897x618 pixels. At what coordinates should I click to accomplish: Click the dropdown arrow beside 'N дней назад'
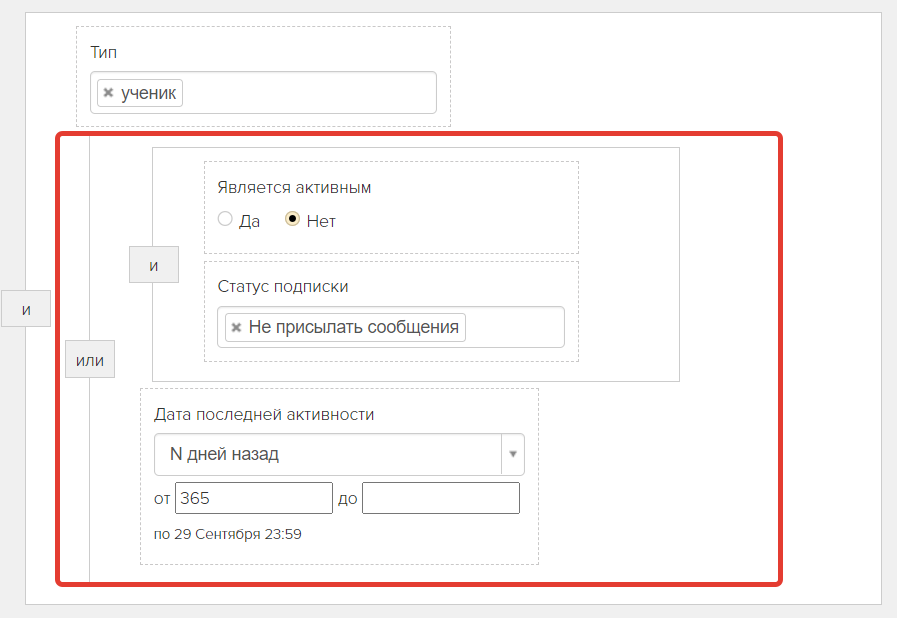click(512, 454)
